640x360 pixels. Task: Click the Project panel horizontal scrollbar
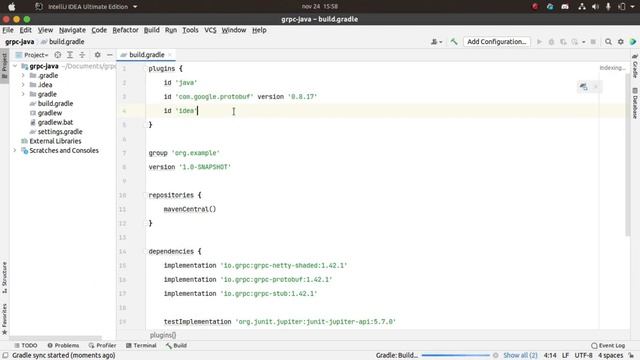click(x=55, y=338)
